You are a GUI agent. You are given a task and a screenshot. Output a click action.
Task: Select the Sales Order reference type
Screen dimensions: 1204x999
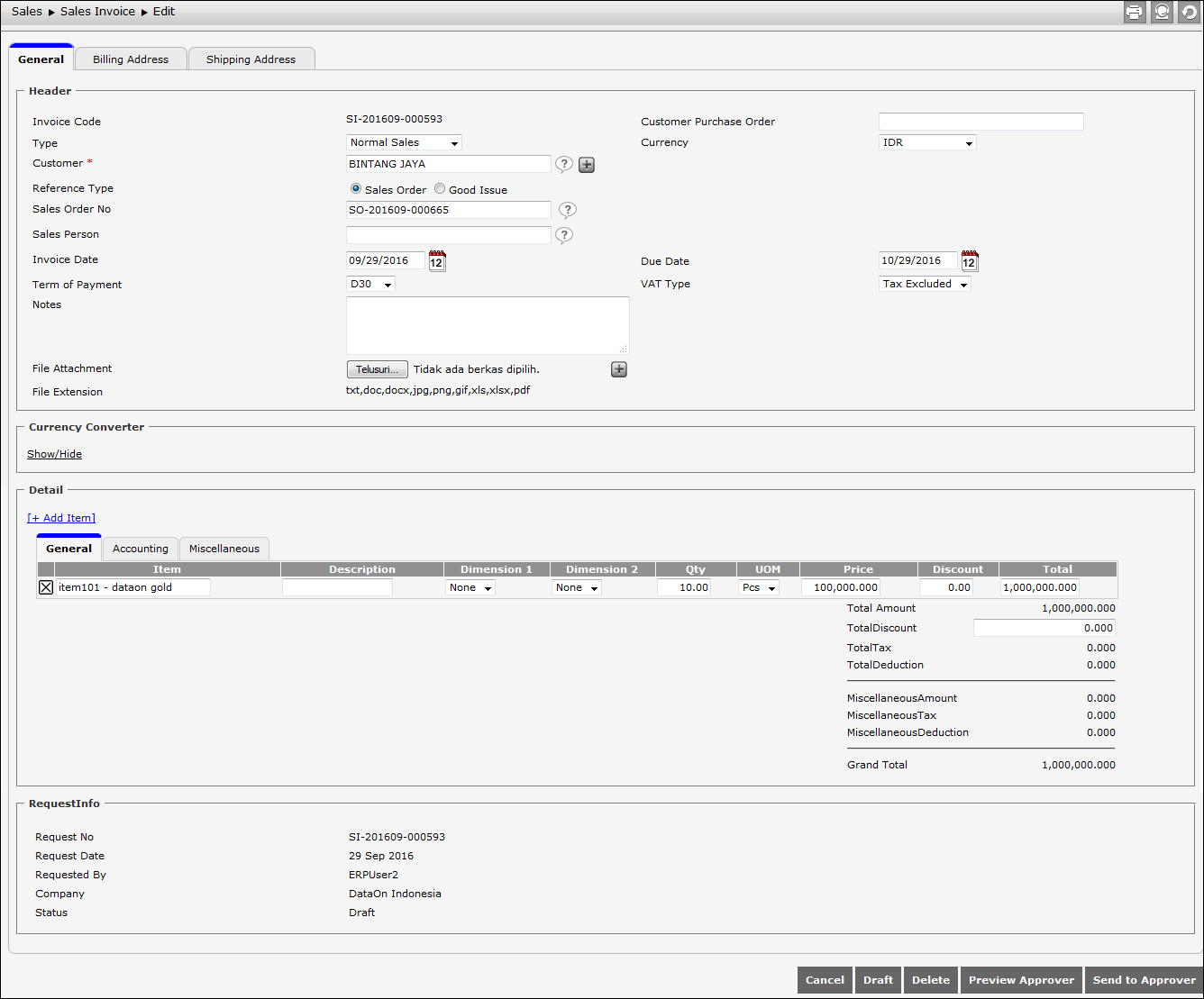(x=356, y=189)
